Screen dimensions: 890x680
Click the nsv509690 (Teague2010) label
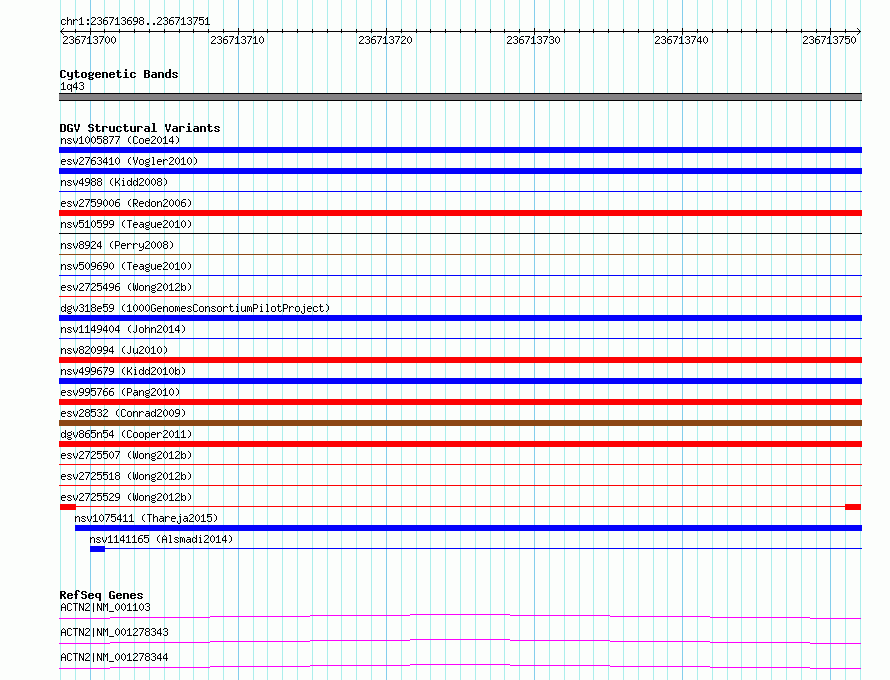126,266
